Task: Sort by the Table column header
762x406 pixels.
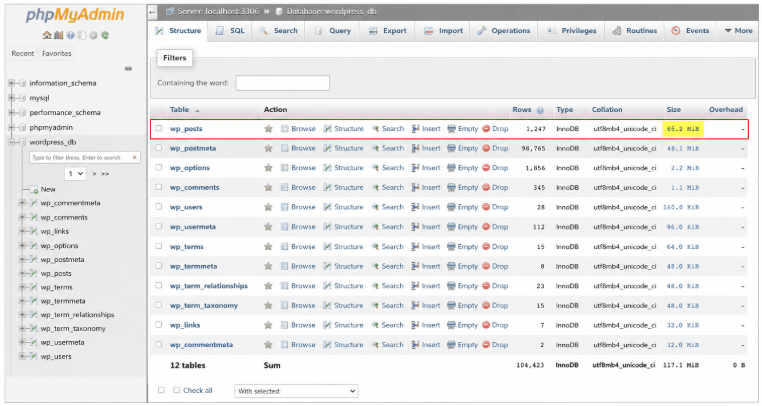Action: coord(179,110)
